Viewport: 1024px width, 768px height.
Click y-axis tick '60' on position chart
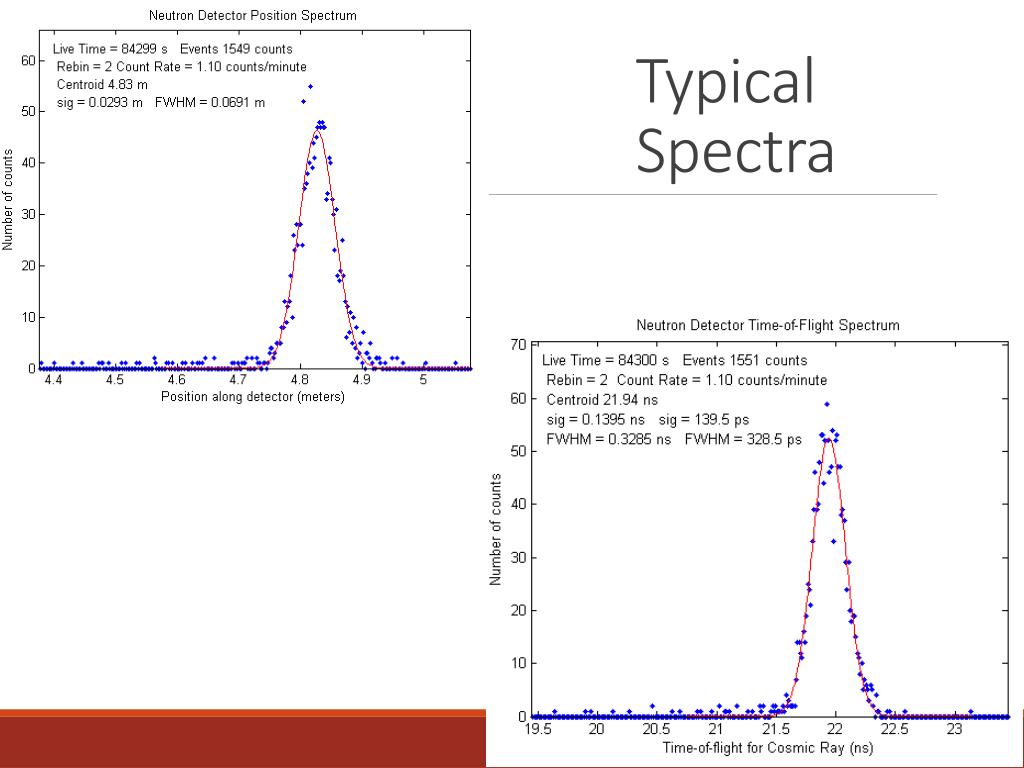point(28,60)
